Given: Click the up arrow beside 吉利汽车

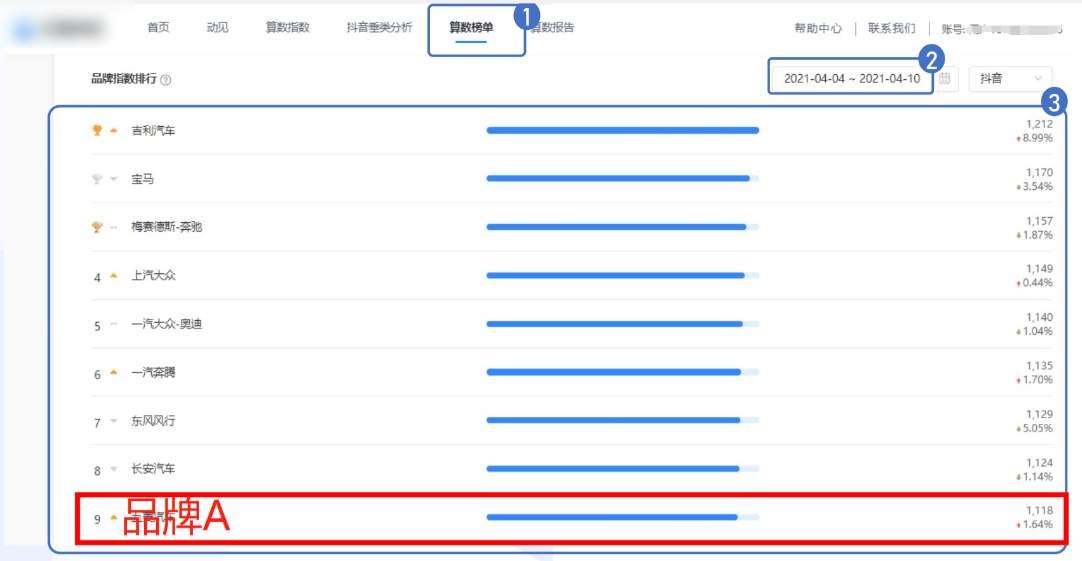Looking at the screenshot, I should point(114,130).
